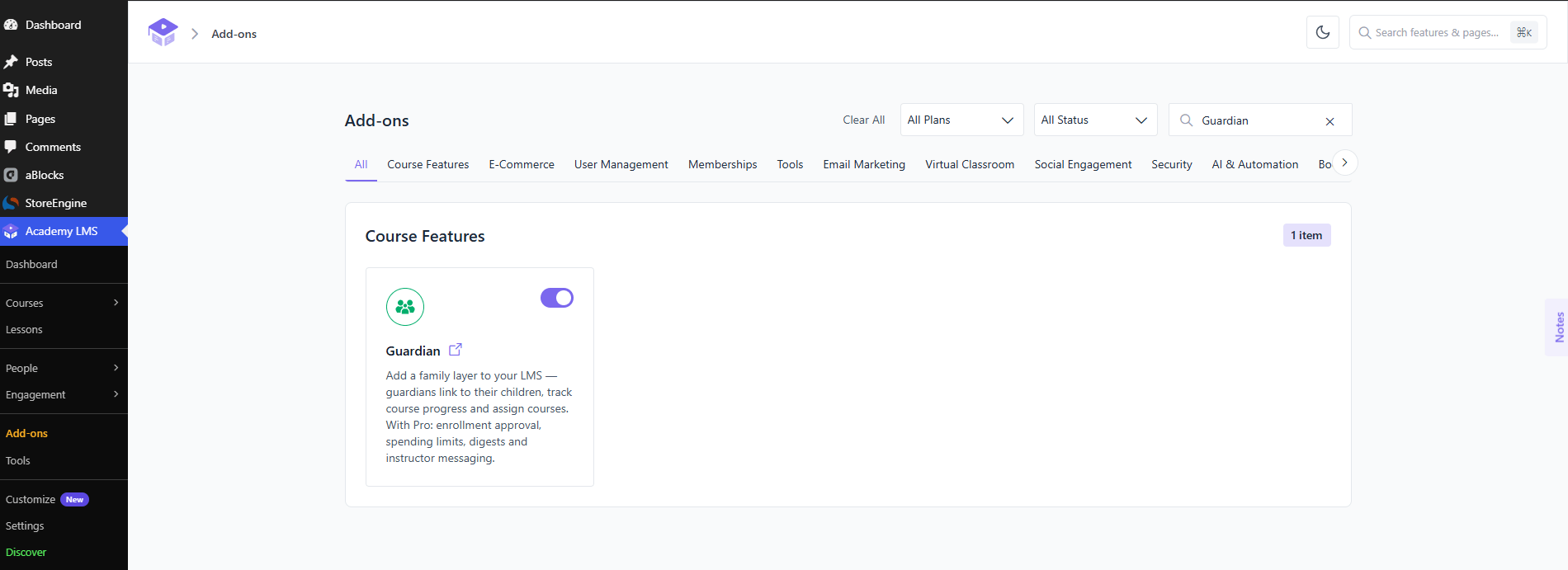Open Guardian external link icon

(456, 350)
